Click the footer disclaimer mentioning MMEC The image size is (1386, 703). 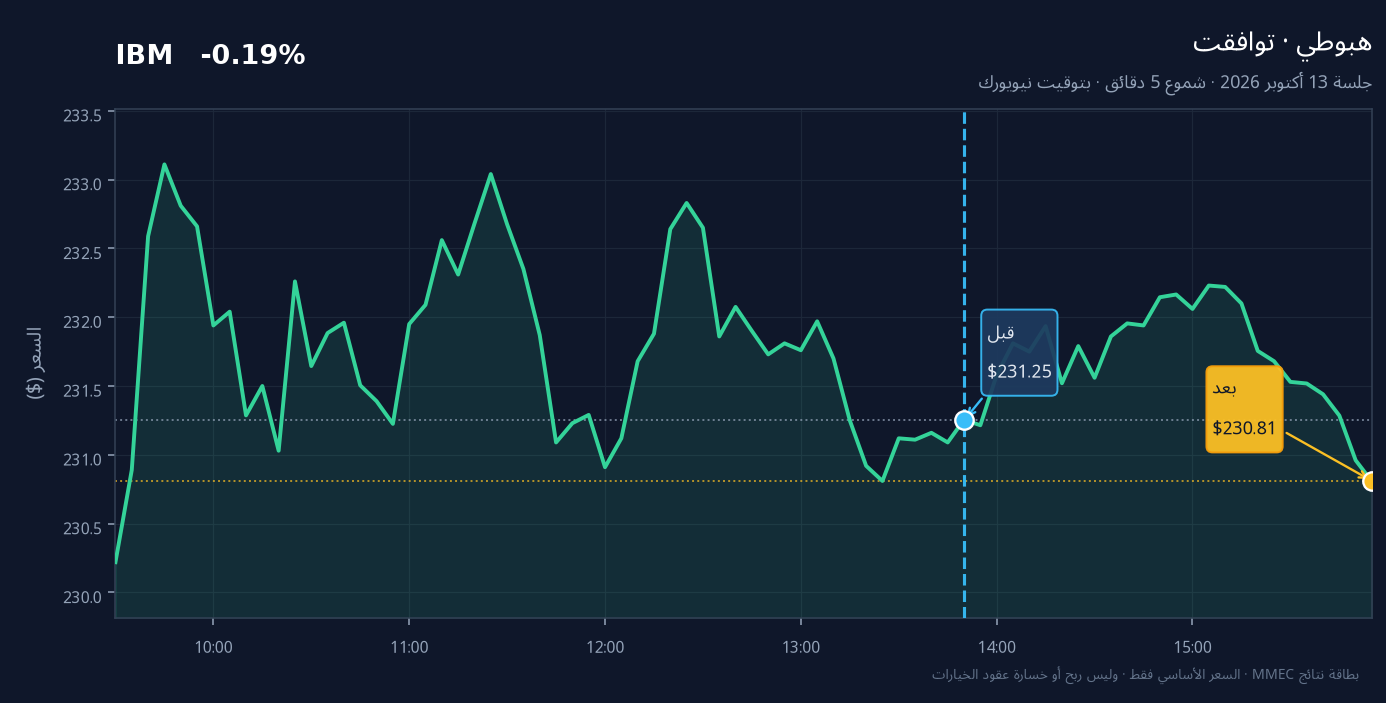tap(1145, 674)
